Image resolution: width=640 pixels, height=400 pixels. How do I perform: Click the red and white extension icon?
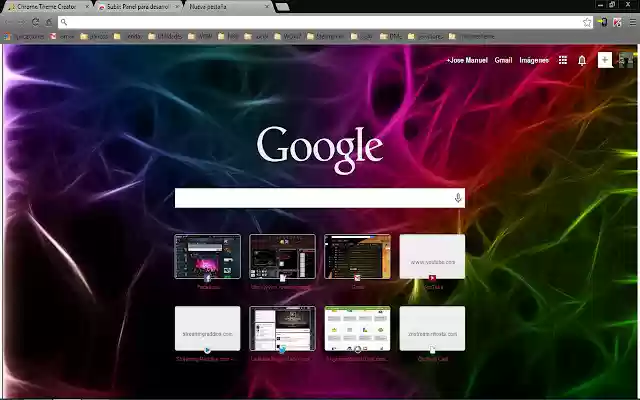pos(617,22)
